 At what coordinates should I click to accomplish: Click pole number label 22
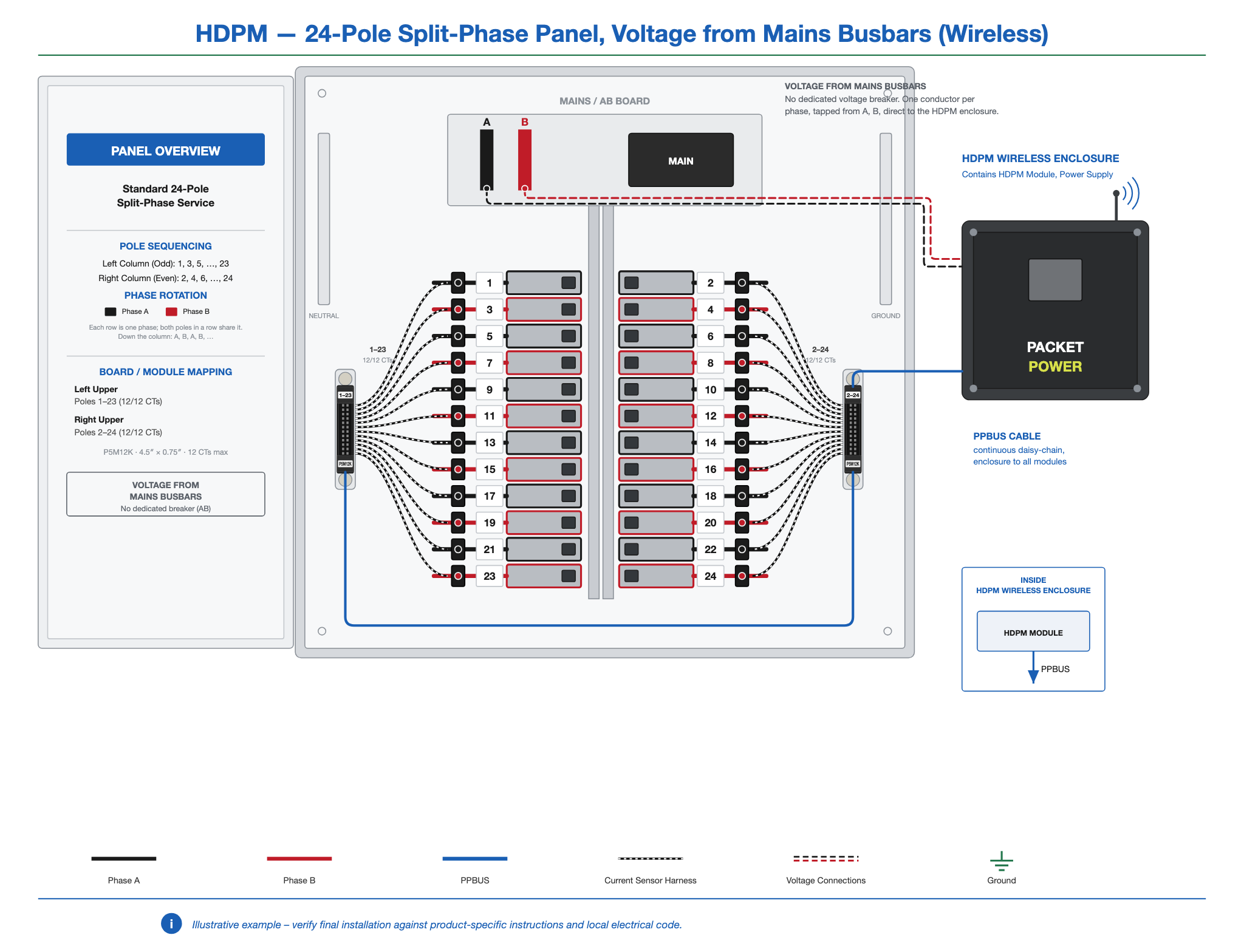tap(710, 549)
